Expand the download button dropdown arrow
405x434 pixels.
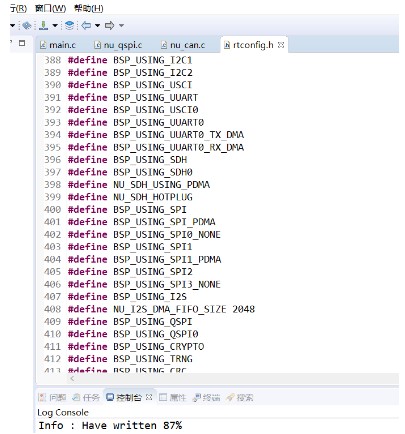[55, 25]
